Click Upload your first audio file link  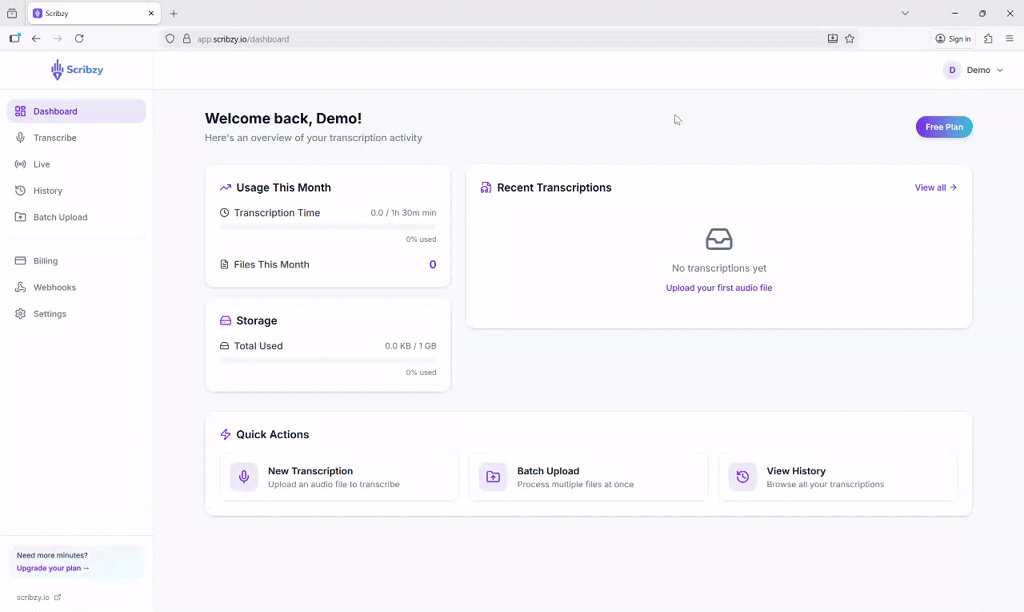pyautogui.click(x=719, y=288)
